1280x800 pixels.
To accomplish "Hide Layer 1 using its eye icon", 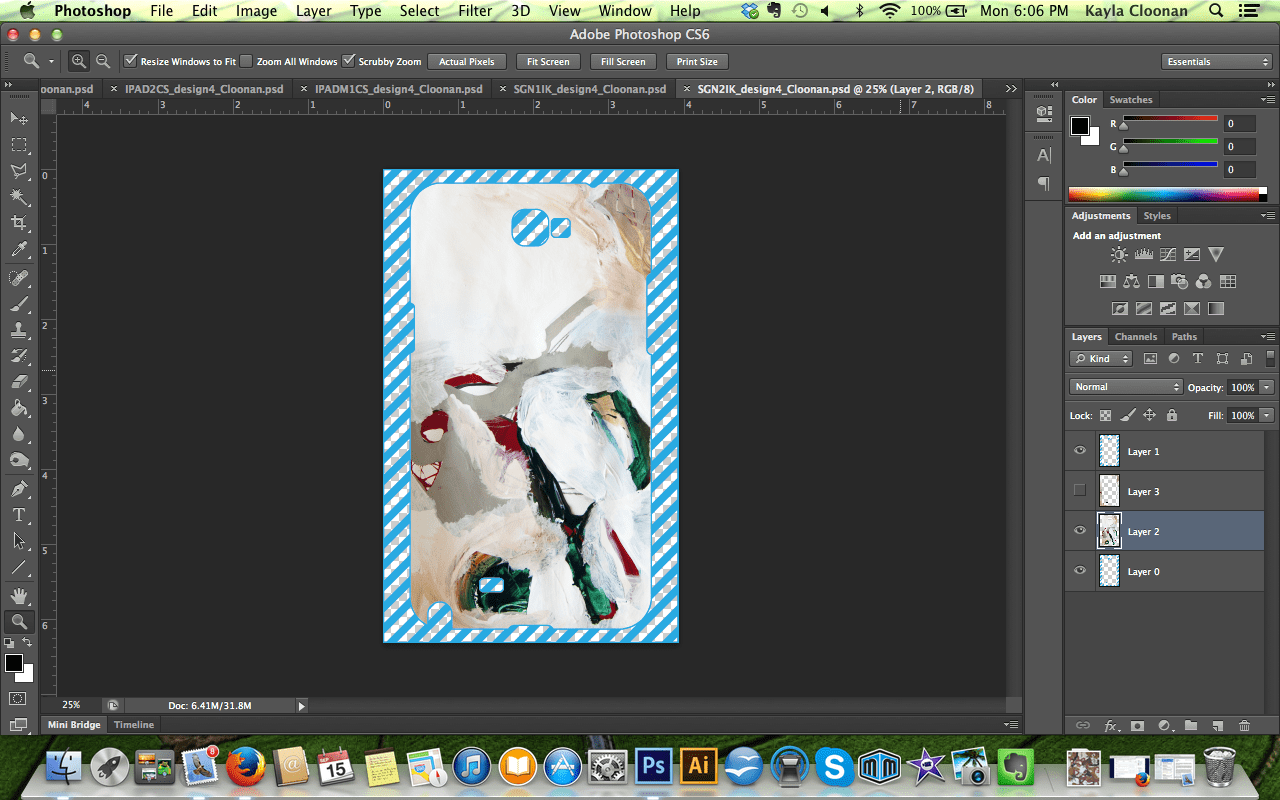I will click(x=1079, y=451).
